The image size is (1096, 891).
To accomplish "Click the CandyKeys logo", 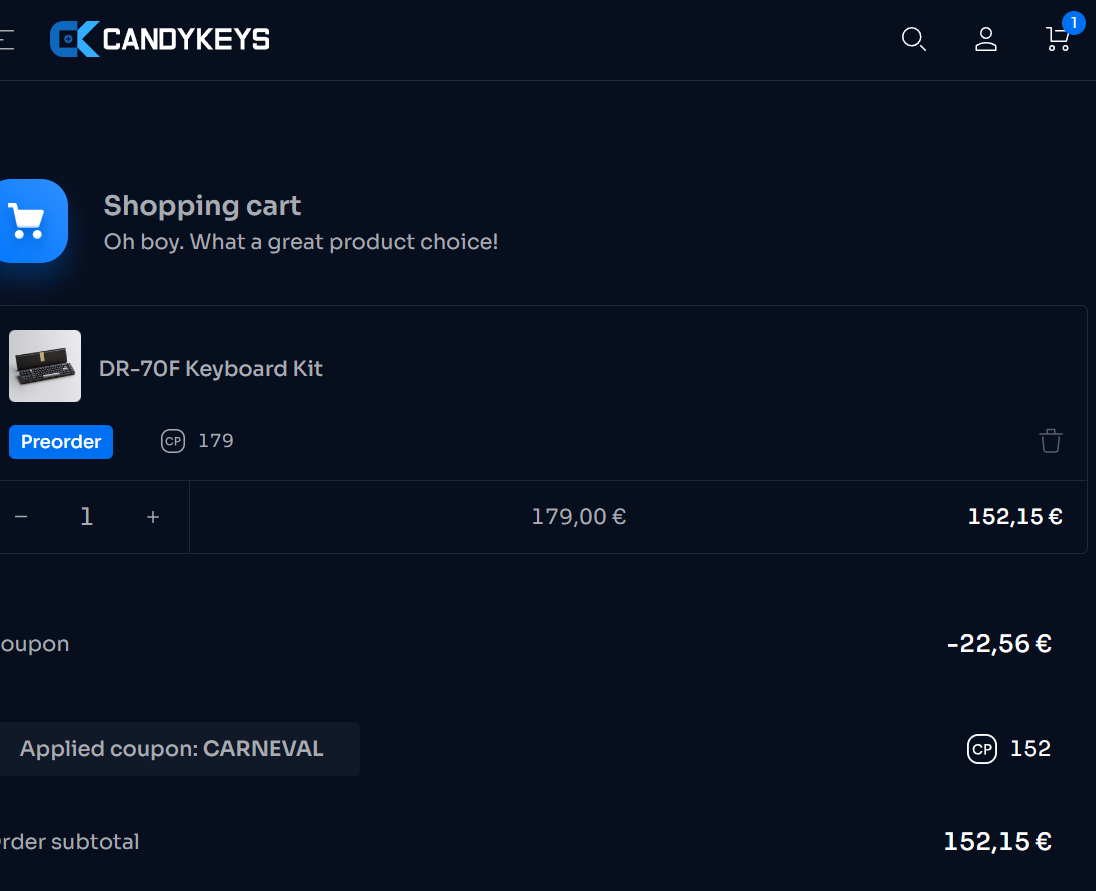I will pos(160,39).
